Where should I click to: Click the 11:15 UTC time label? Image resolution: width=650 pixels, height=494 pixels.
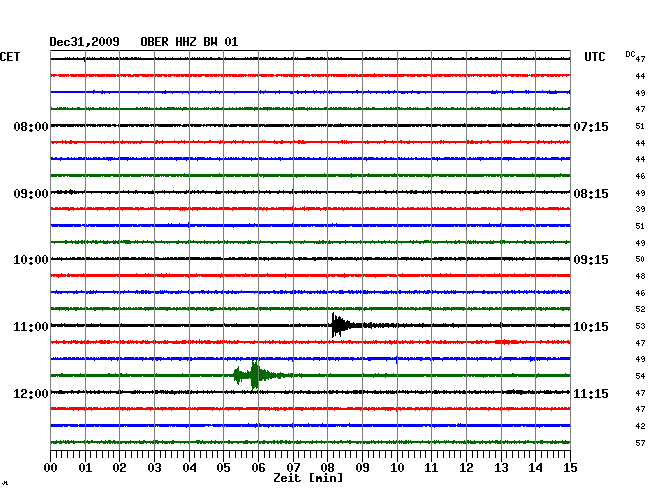591,393
